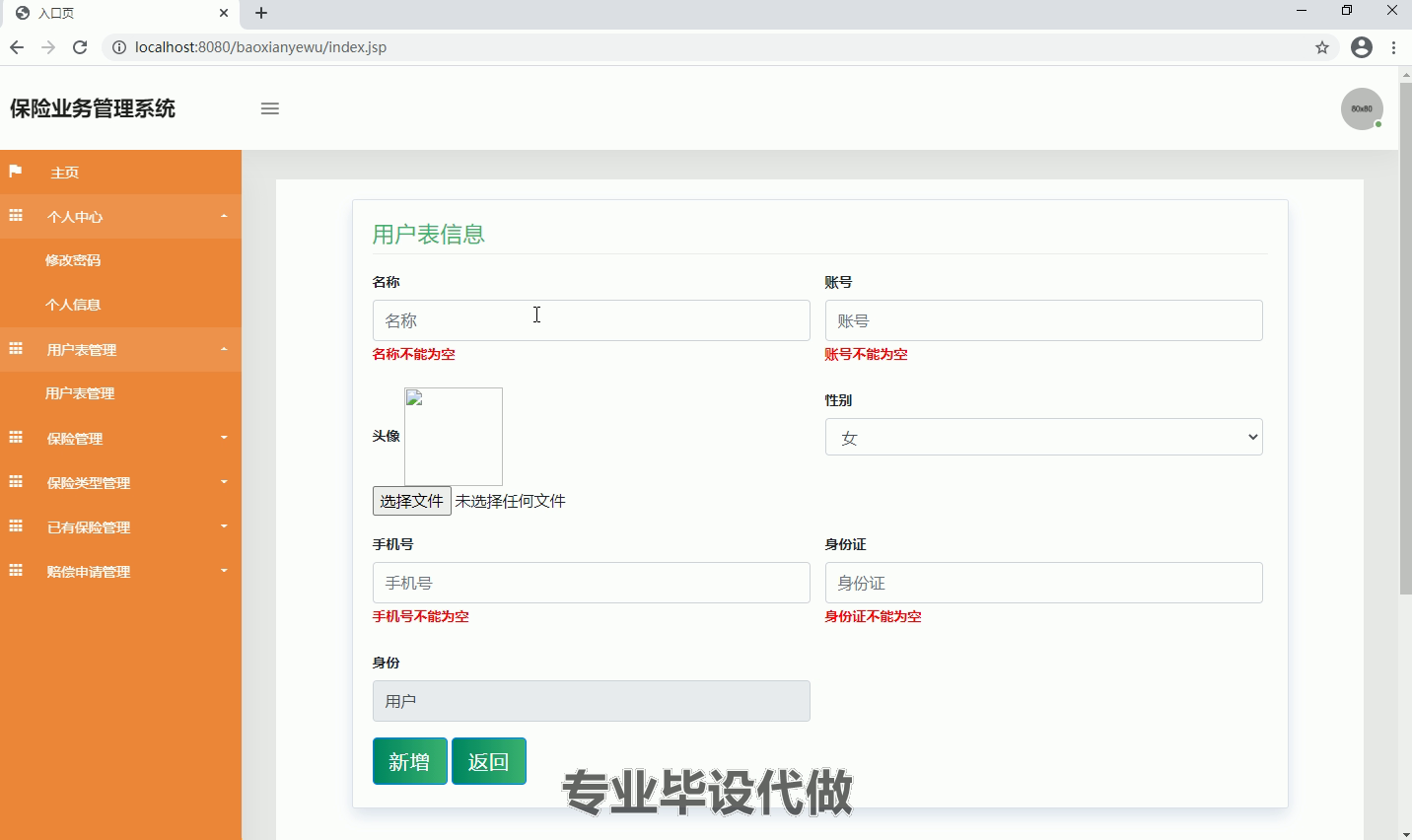
Task: Click the scrollbar up arrow
Action: (1405, 74)
